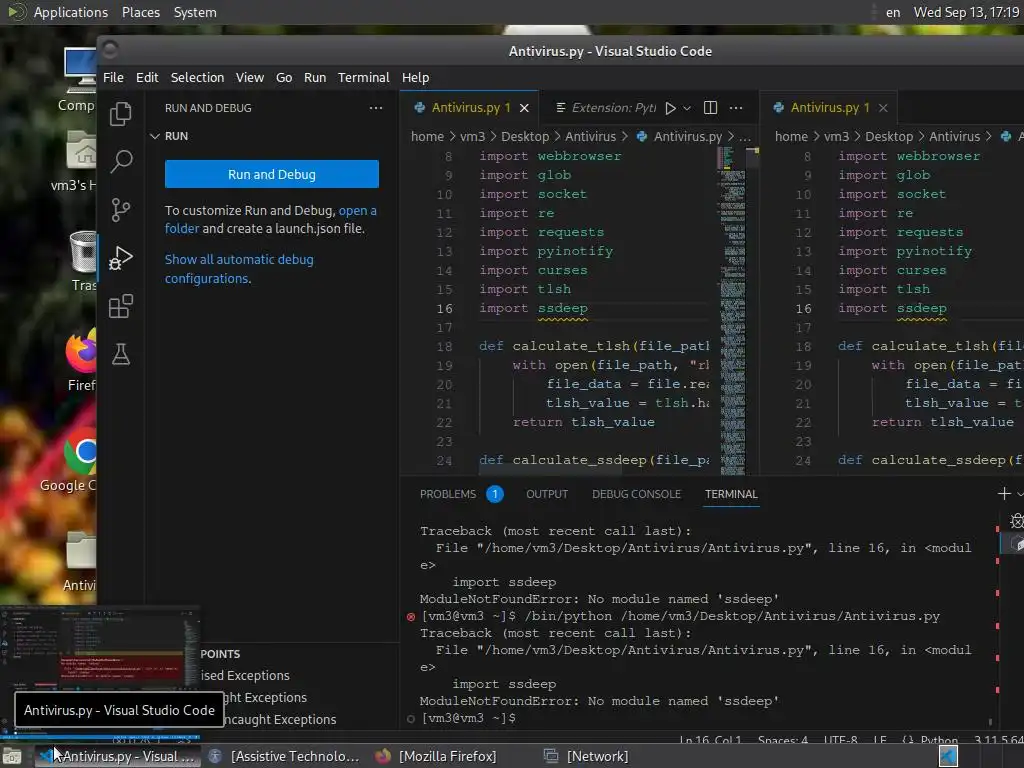Image resolution: width=1024 pixels, height=768 pixels.
Task: Open the File menu
Action: point(113,78)
